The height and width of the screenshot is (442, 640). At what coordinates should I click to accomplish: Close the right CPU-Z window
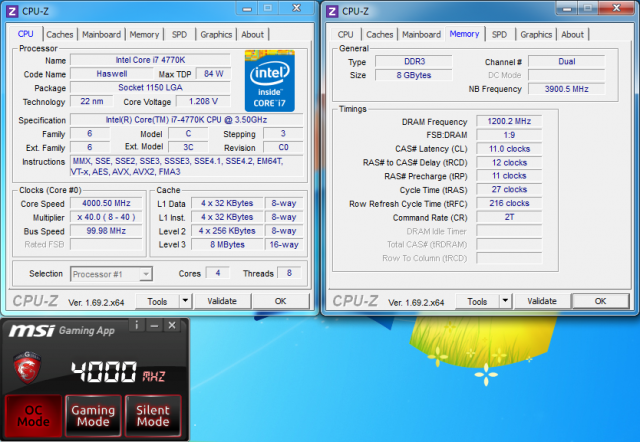[x=617, y=8]
